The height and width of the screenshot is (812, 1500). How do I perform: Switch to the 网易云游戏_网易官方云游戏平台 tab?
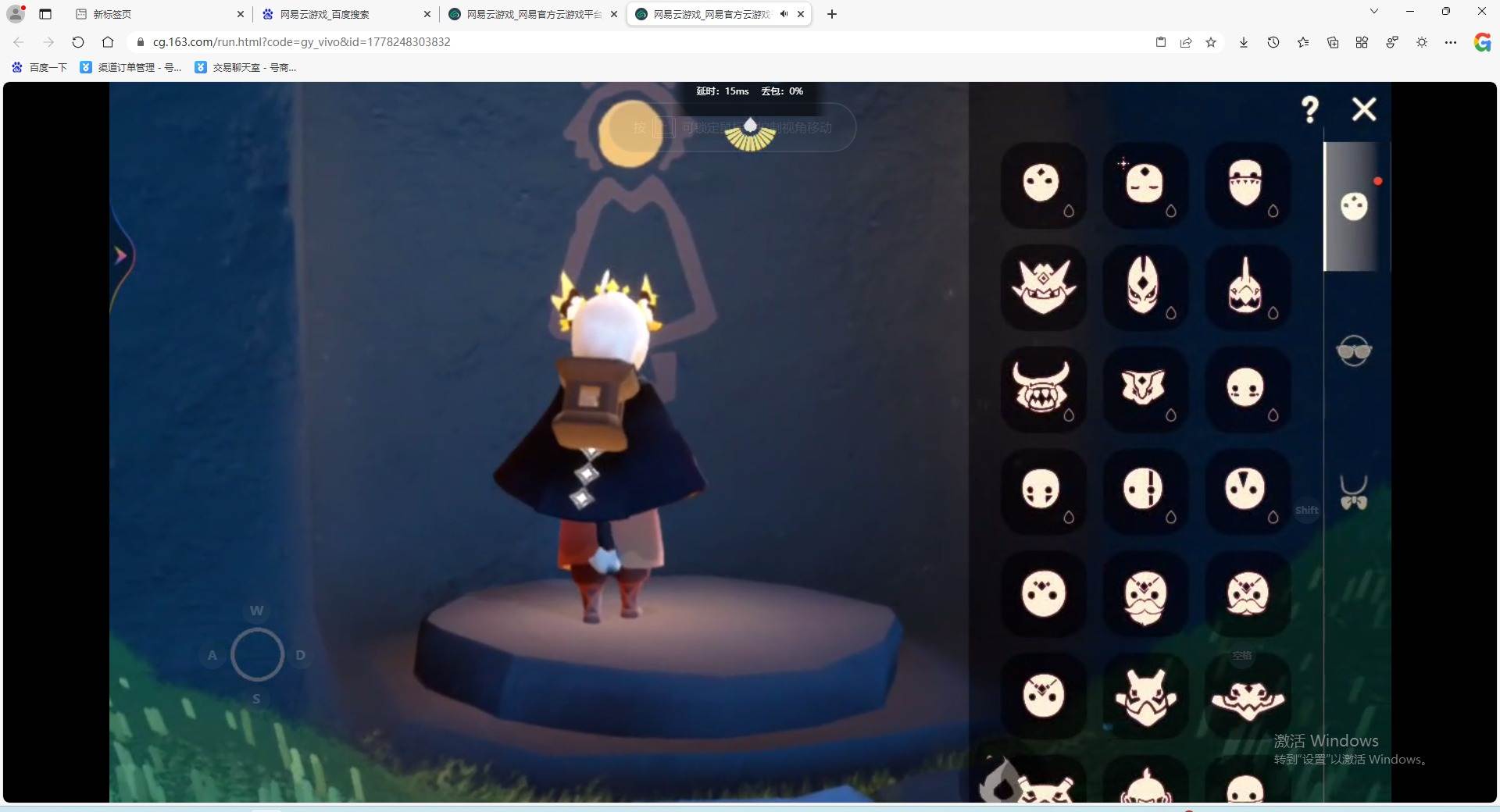click(533, 14)
